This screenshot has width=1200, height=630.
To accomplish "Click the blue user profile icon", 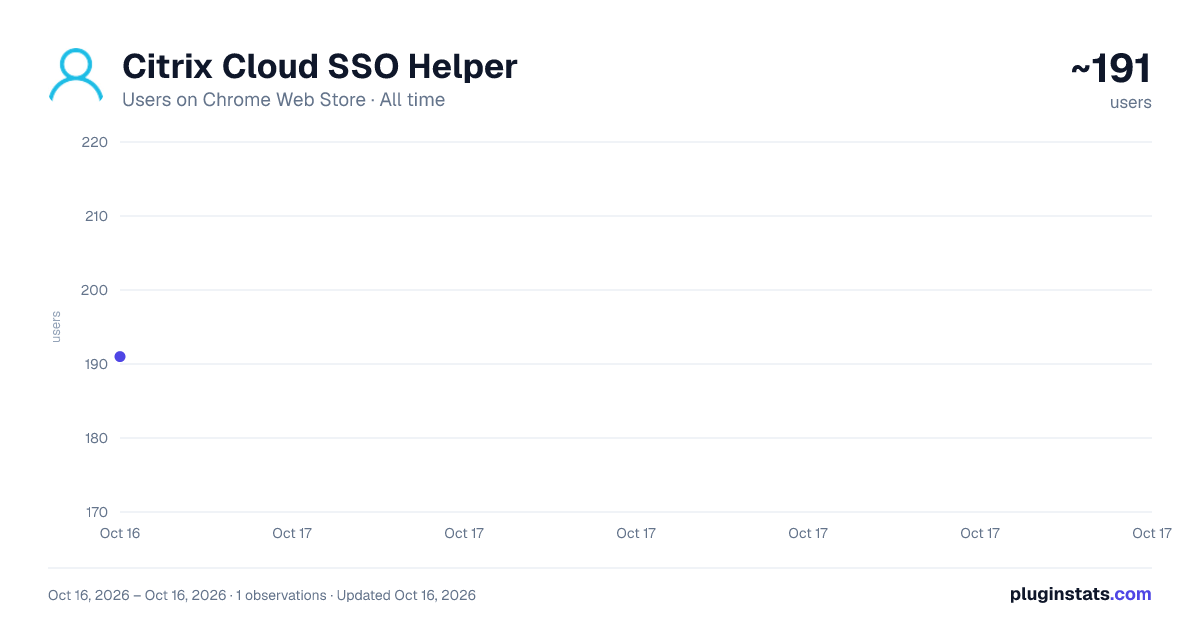I will [76, 75].
